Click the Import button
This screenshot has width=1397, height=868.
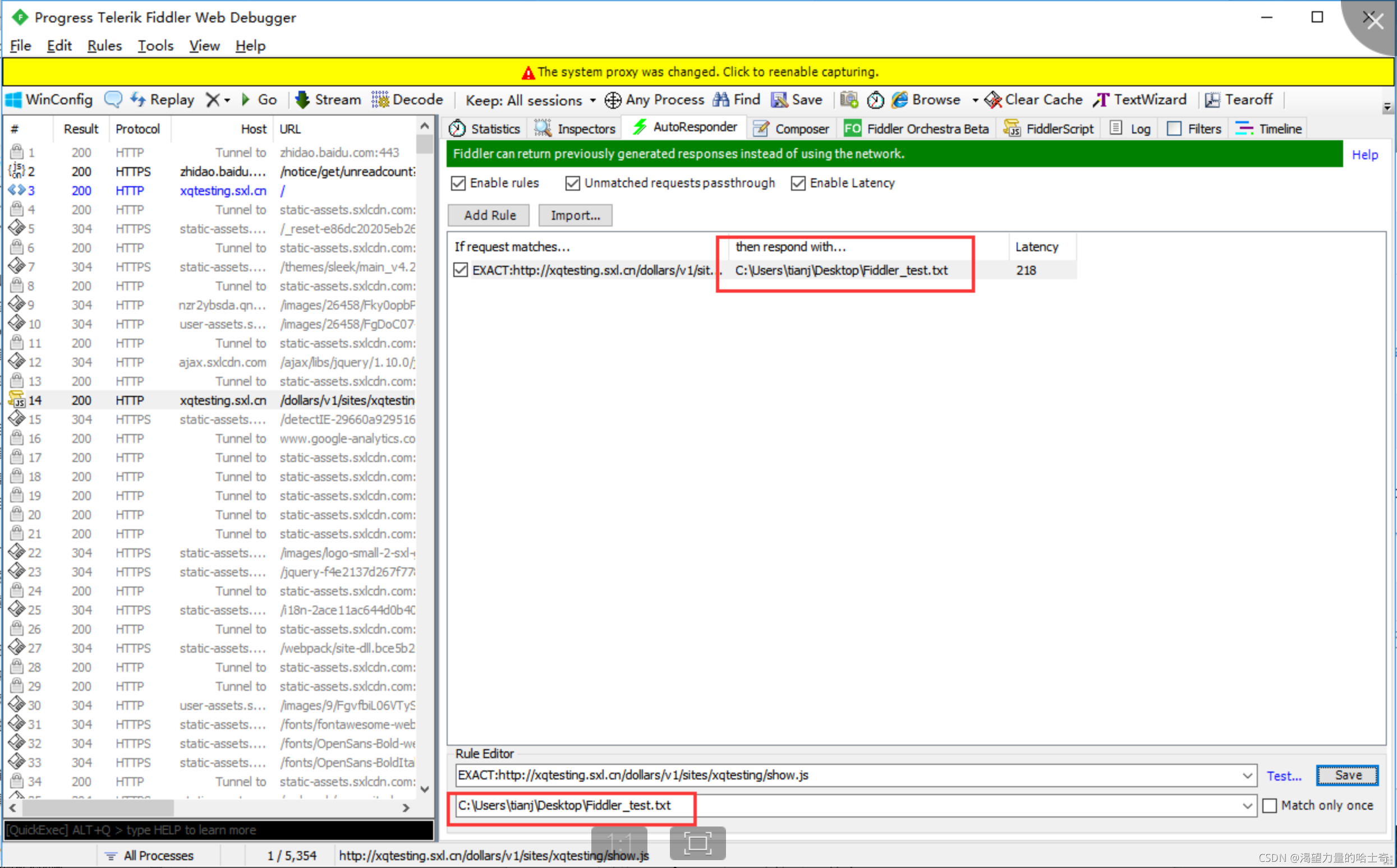coord(574,215)
